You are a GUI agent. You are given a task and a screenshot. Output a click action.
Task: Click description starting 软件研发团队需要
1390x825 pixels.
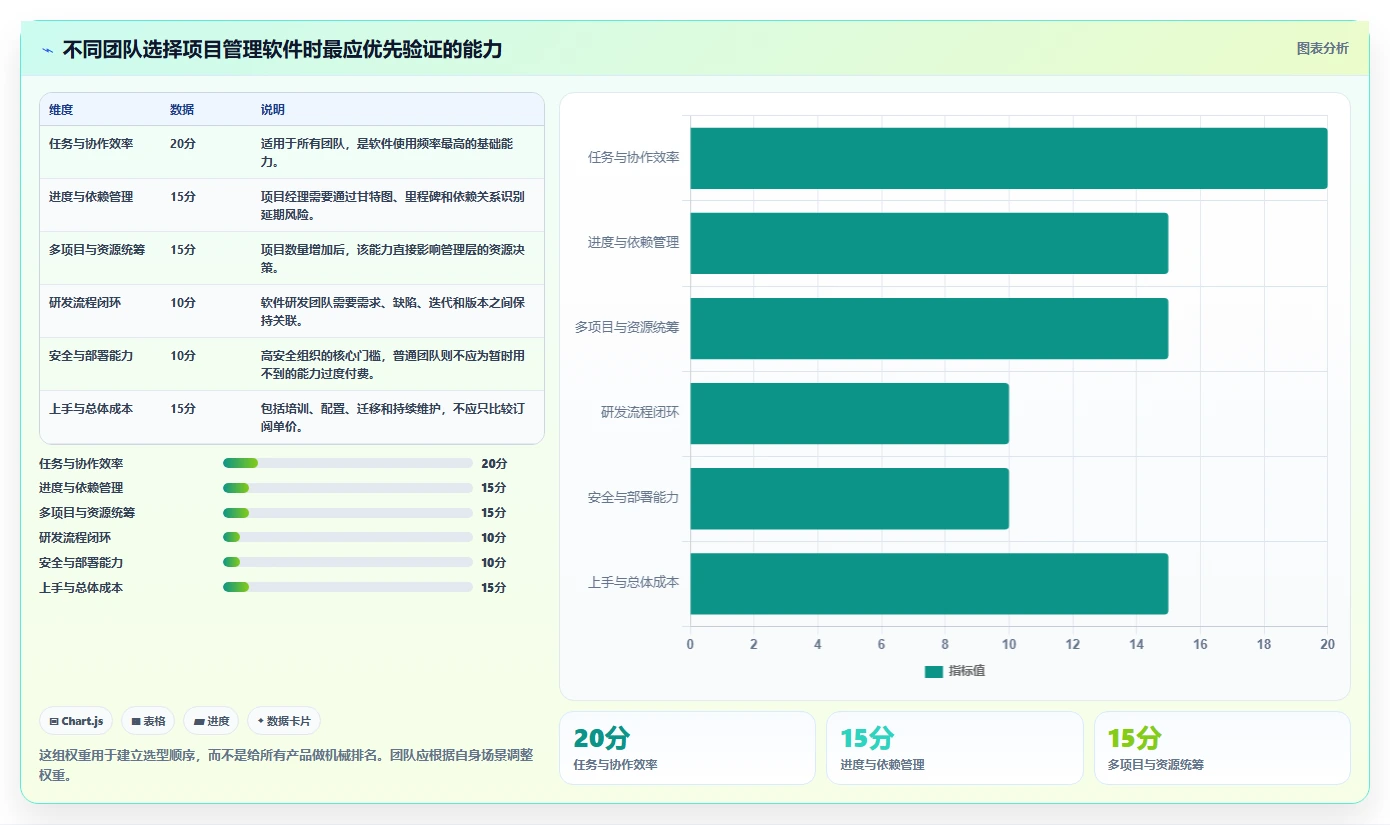tap(393, 311)
